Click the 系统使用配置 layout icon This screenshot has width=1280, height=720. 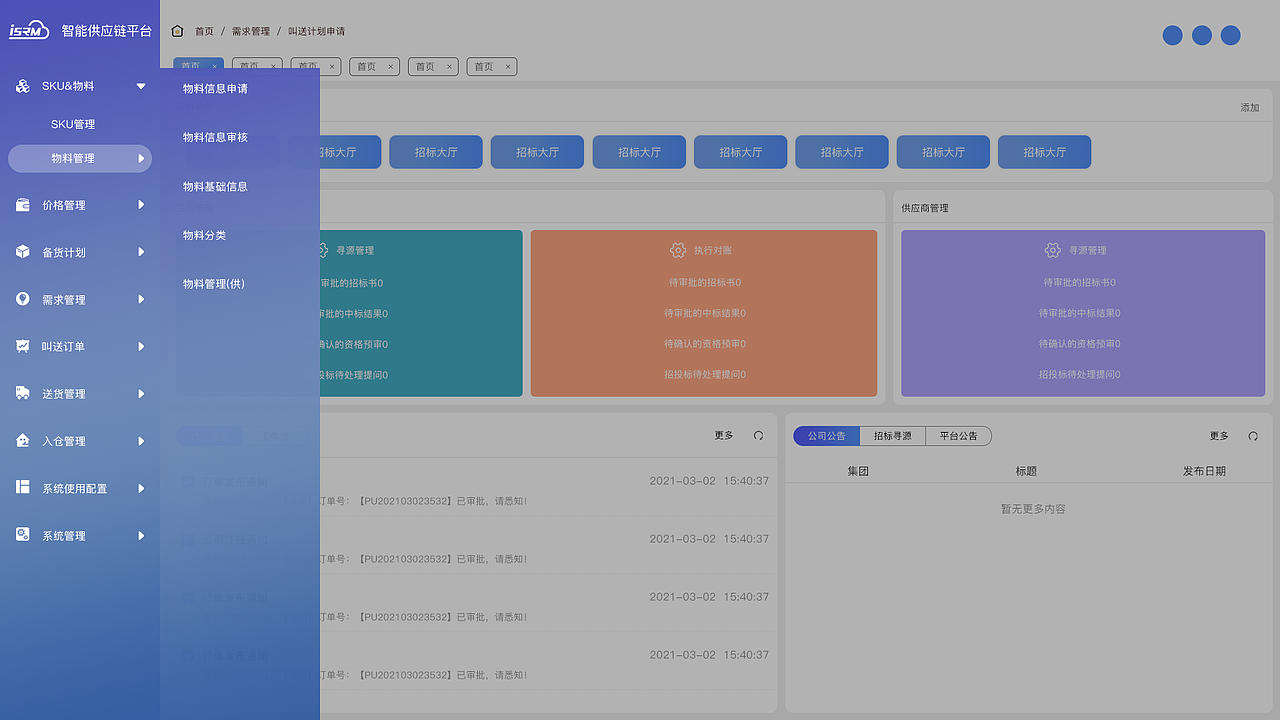point(22,487)
